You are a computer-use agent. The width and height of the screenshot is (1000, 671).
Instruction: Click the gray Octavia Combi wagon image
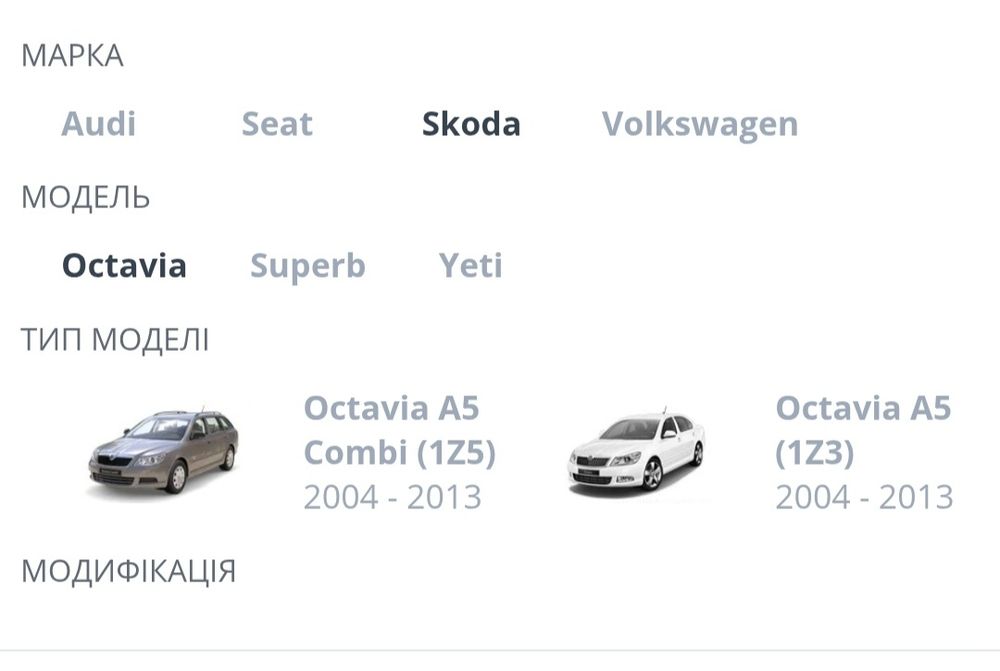click(x=162, y=452)
